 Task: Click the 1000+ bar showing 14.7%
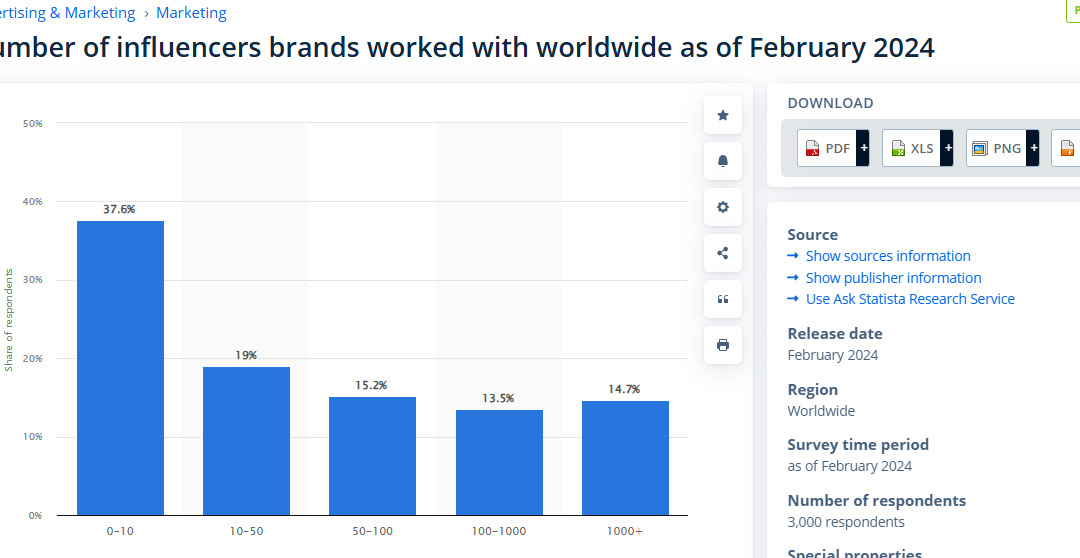(625, 457)
